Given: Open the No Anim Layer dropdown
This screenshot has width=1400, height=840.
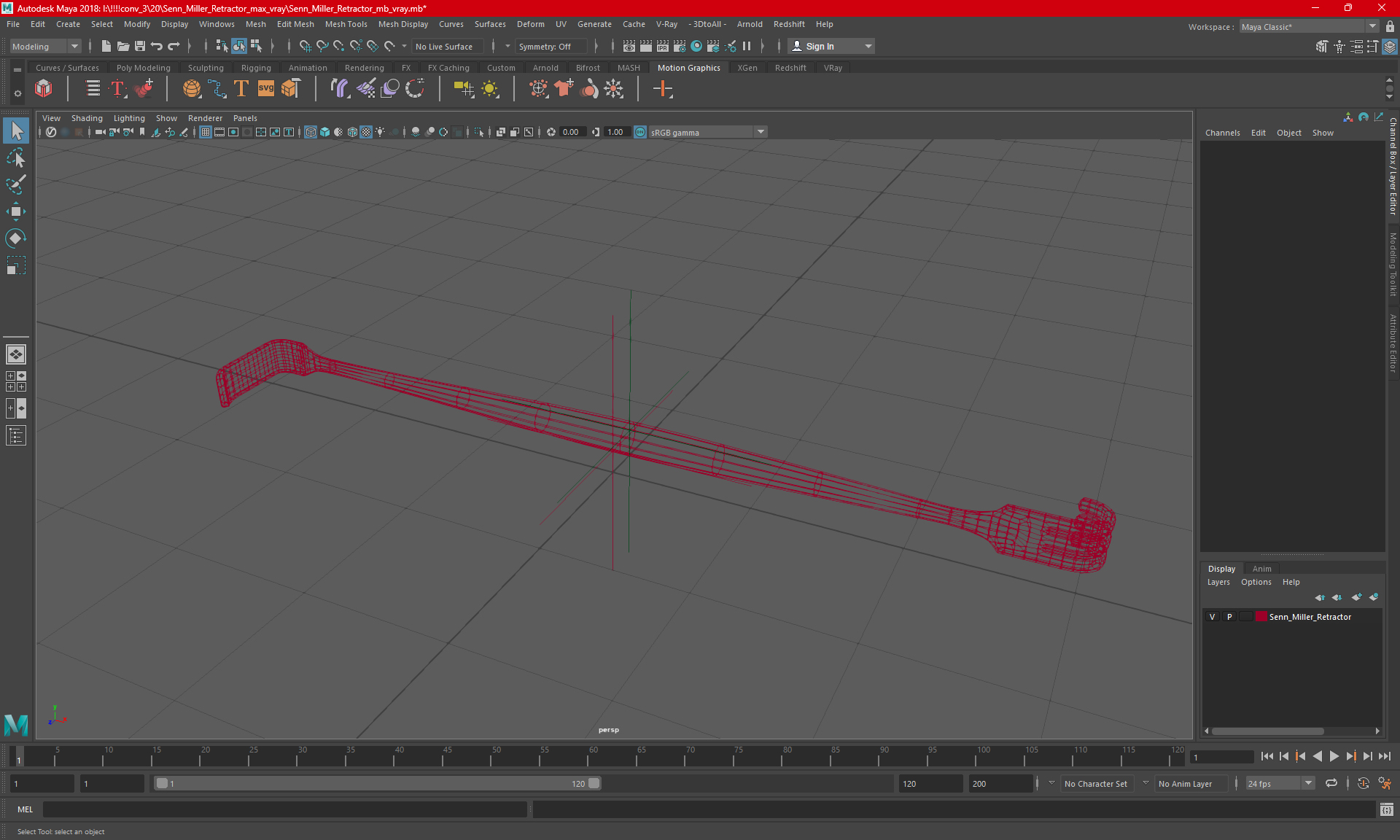Looking at the screenshot, I should (1190, 784).
